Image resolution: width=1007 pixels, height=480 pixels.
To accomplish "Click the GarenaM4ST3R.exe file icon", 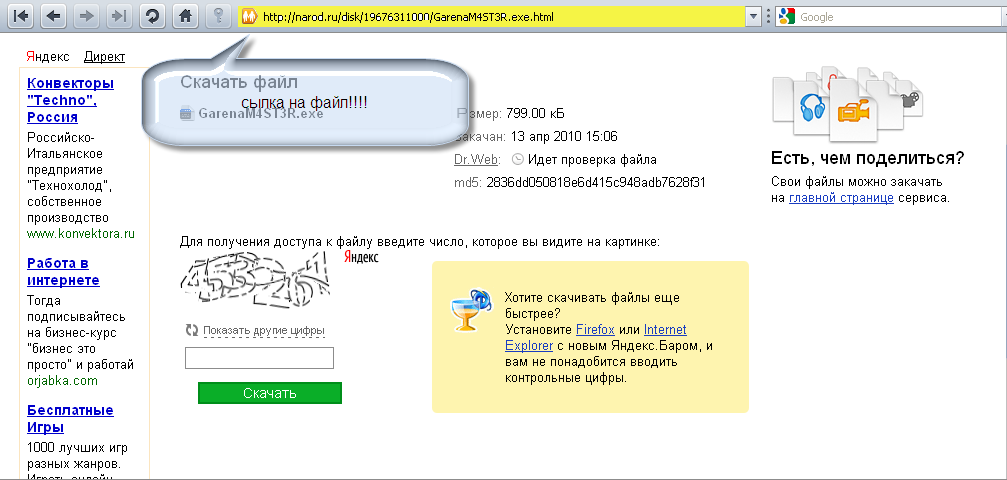I will pos(187,114).
